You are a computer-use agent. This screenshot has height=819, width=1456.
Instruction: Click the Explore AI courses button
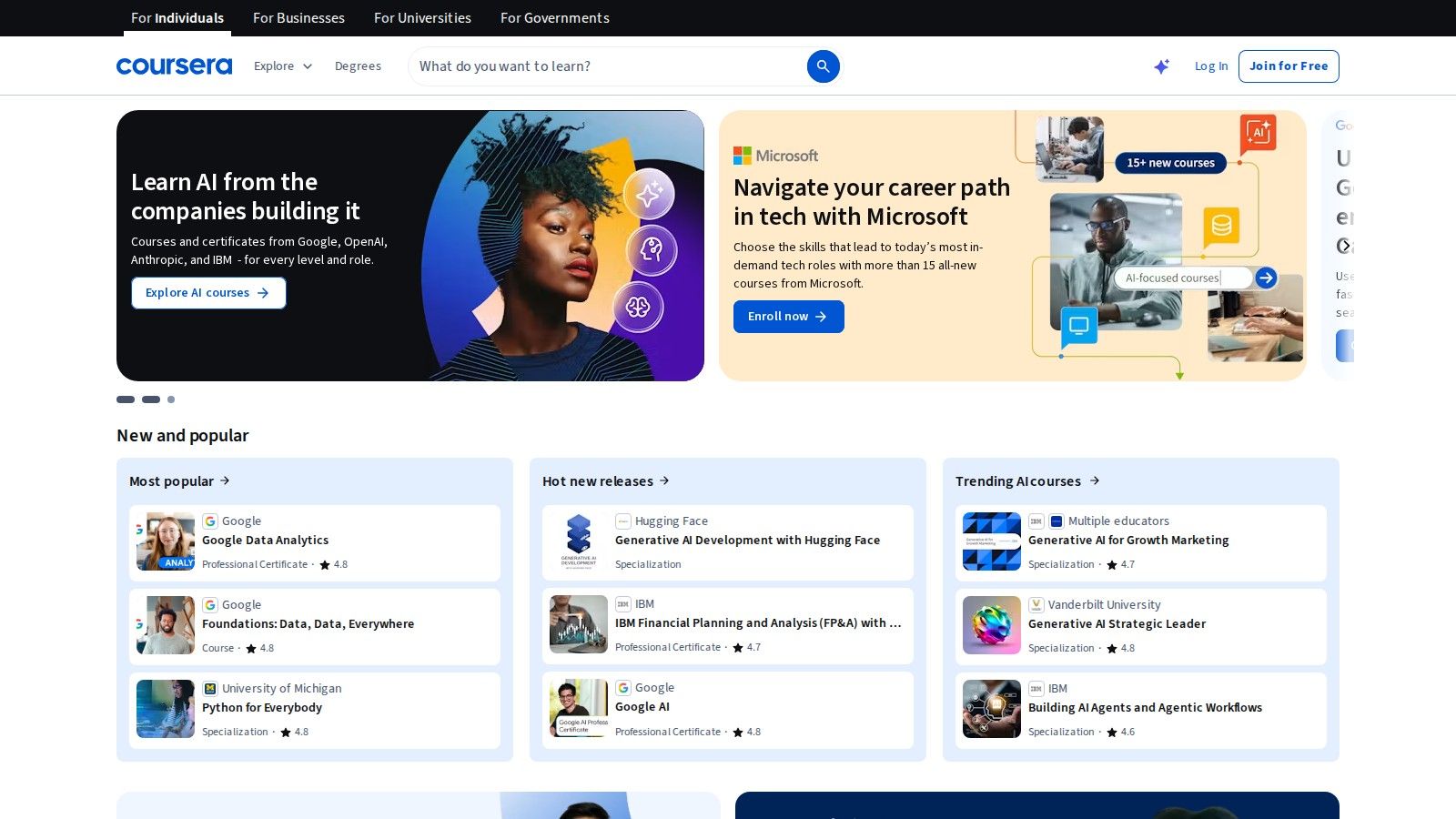208,293
